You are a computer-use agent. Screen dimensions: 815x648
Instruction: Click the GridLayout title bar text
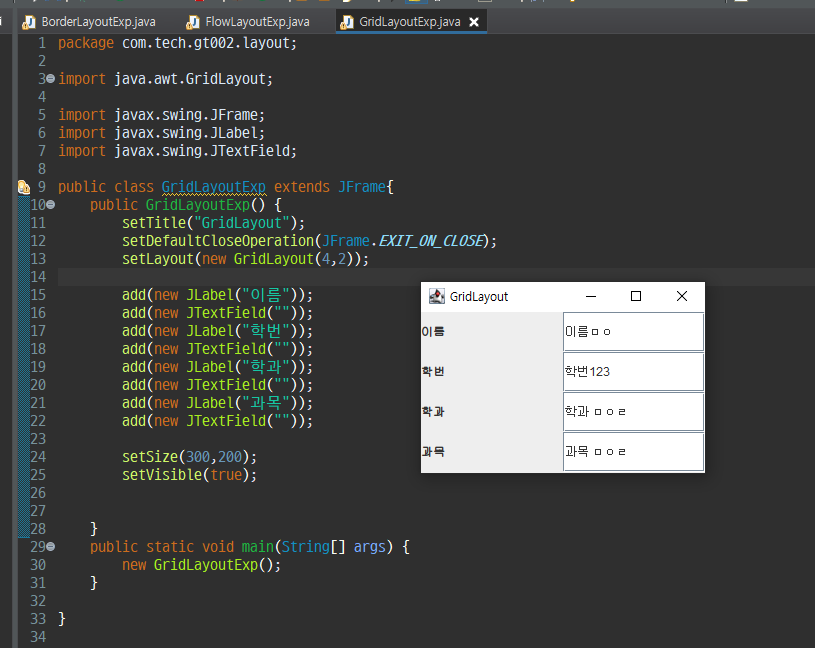click(479, 297)
